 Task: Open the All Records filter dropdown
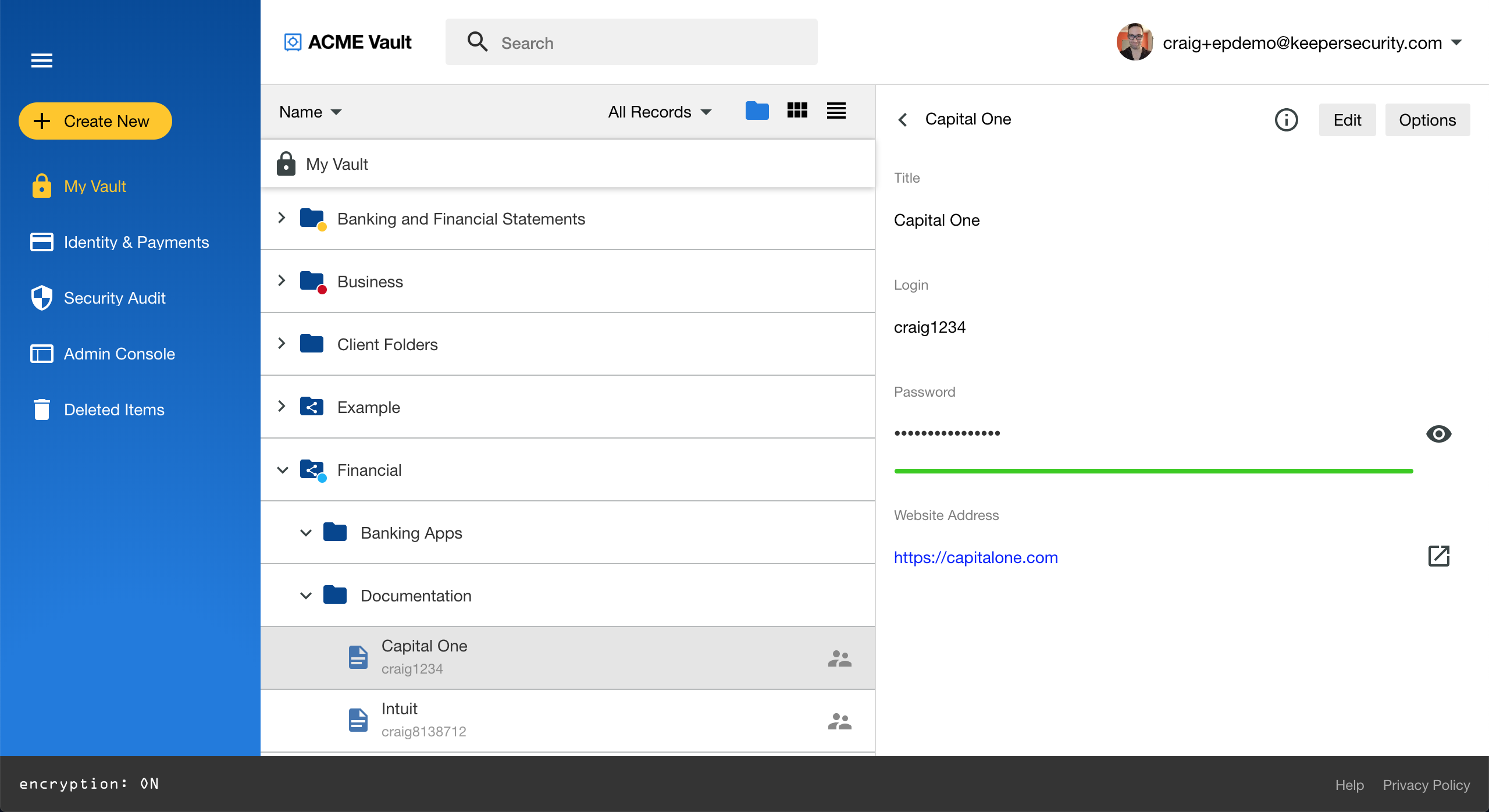[660, 112]
